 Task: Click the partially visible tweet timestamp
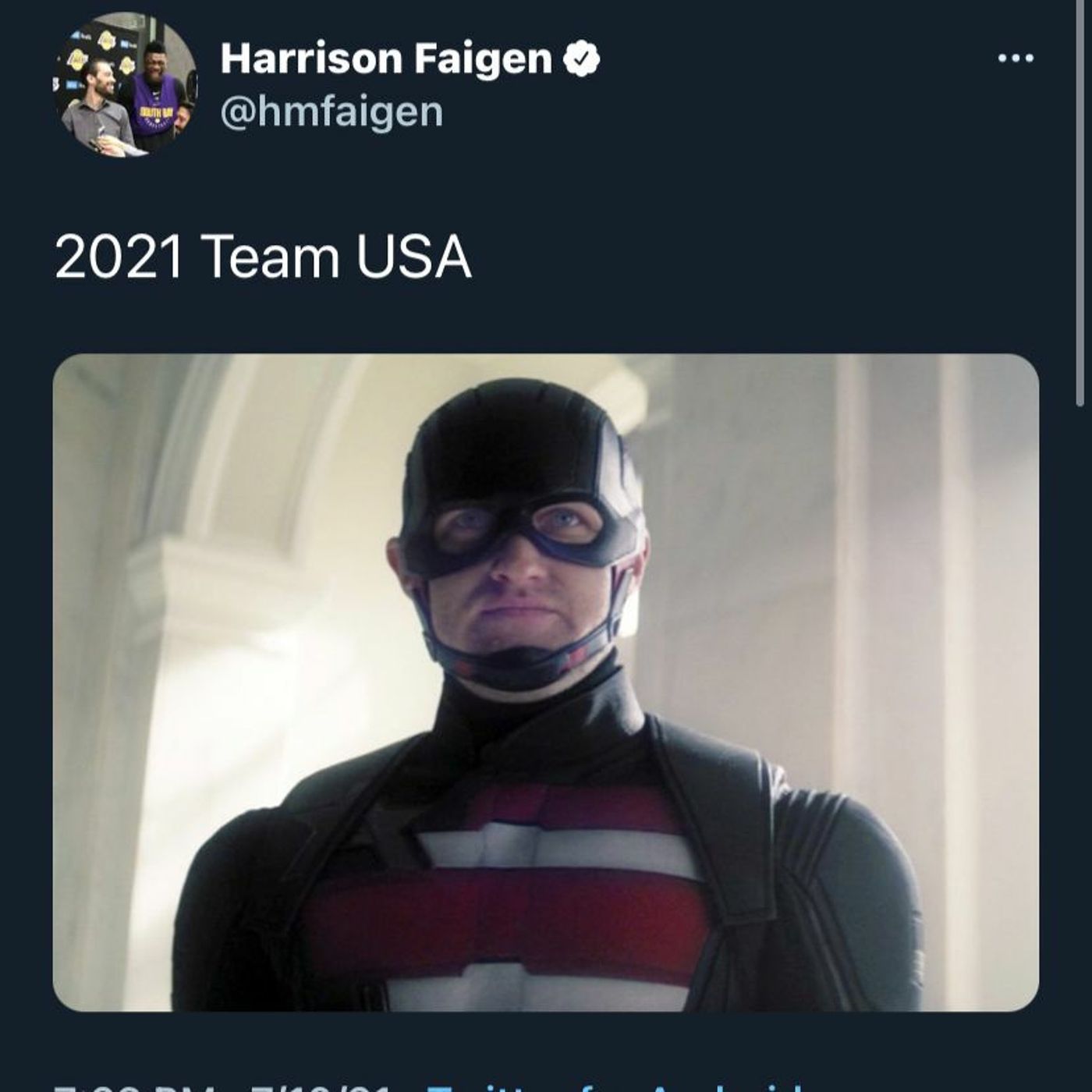[134, 1087]
